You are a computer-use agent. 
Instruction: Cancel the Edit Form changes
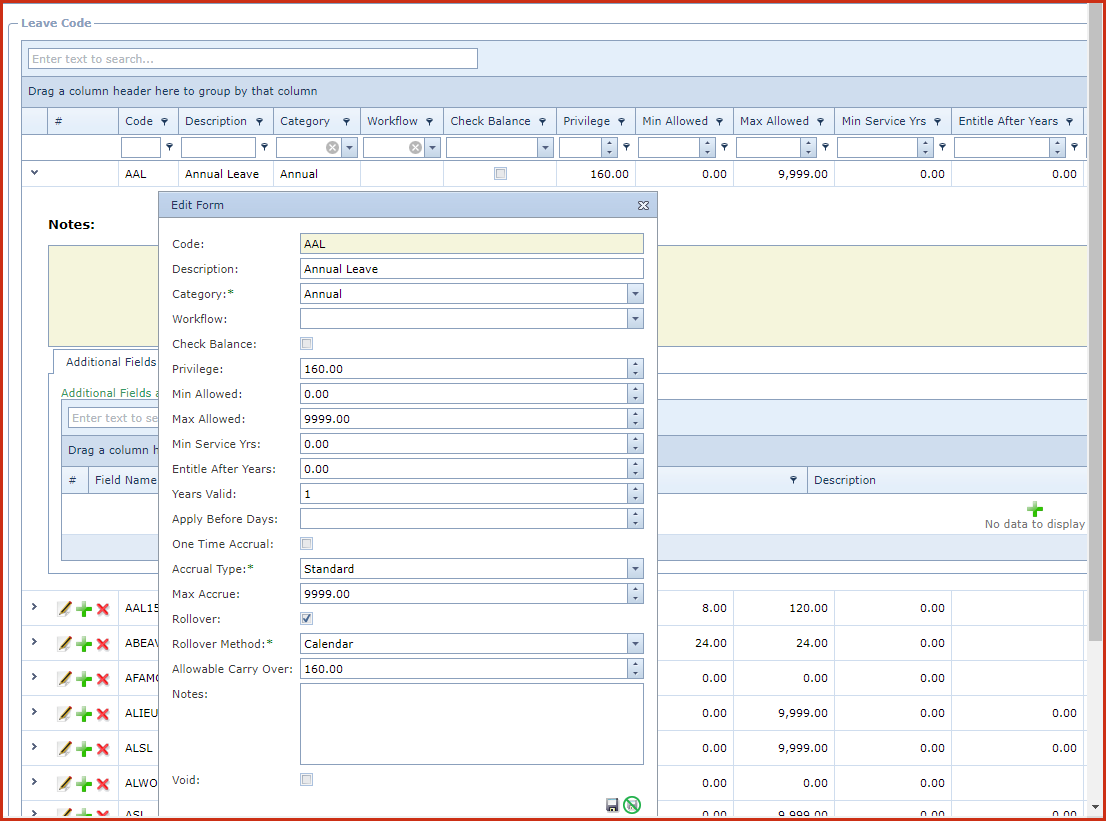tap(632, 805)
